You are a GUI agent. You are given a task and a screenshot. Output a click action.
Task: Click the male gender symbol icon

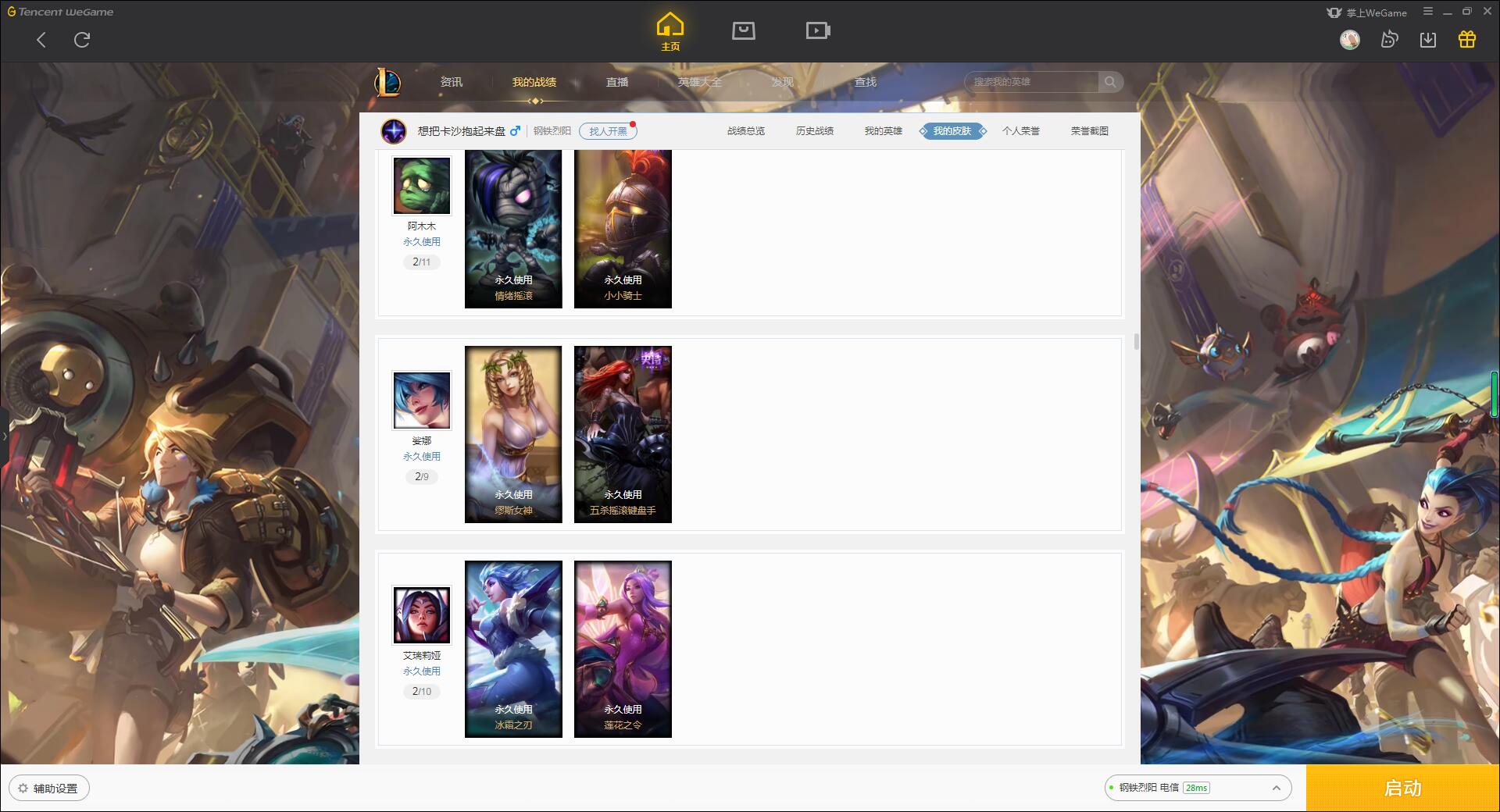[x=515, y=130]
